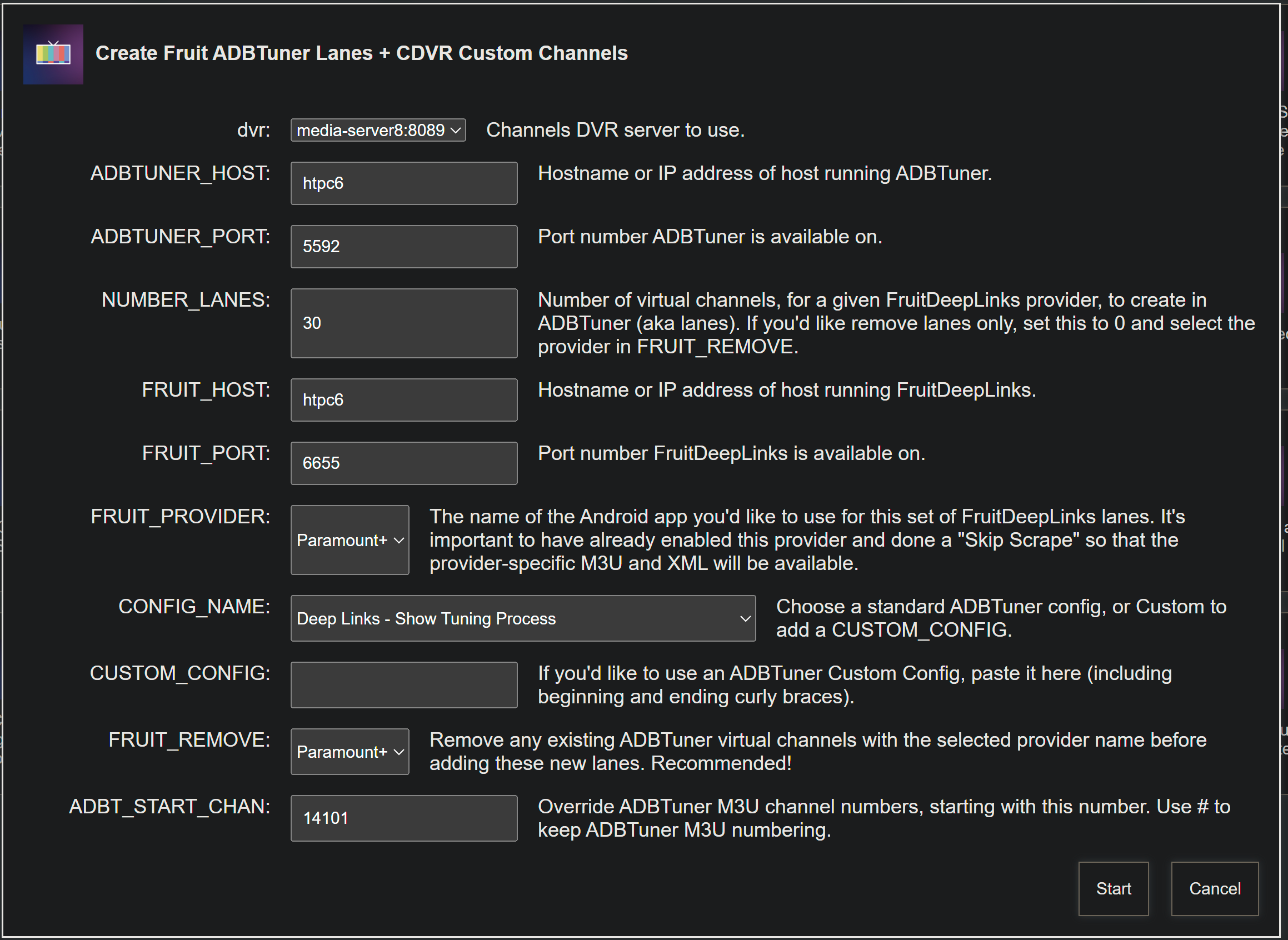1288x940 pixels.
Task: Click the FRUIT_PORT field showing 6655
Action: [403, 463]
